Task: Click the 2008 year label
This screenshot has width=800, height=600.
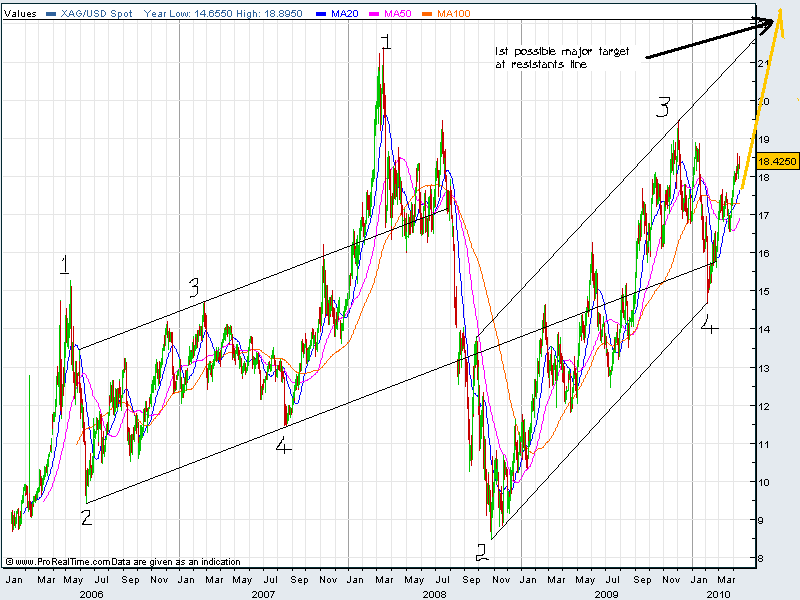Action: [434, 594]
